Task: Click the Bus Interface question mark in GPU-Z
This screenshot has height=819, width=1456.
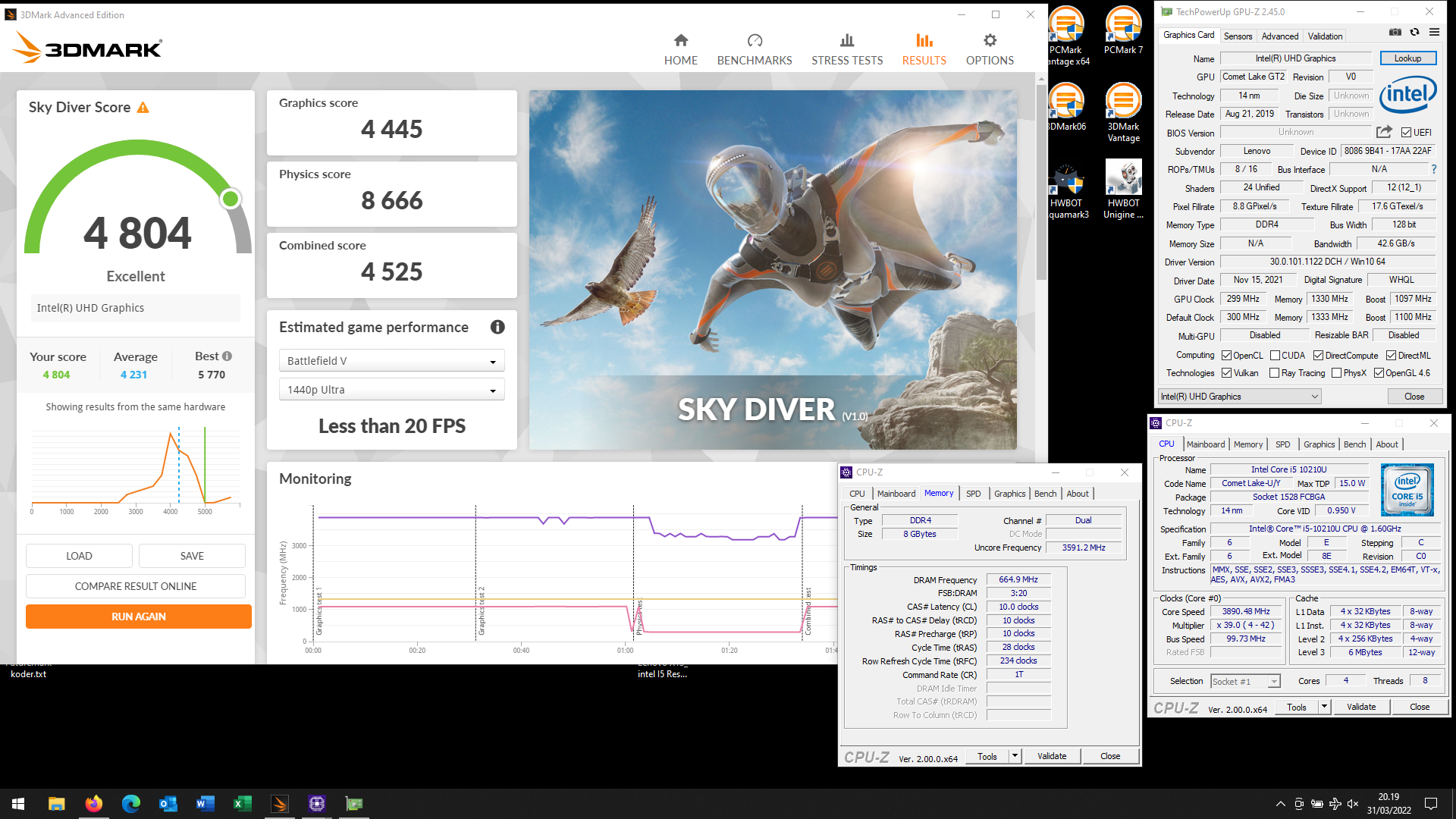Action: tap(1433, 169)
